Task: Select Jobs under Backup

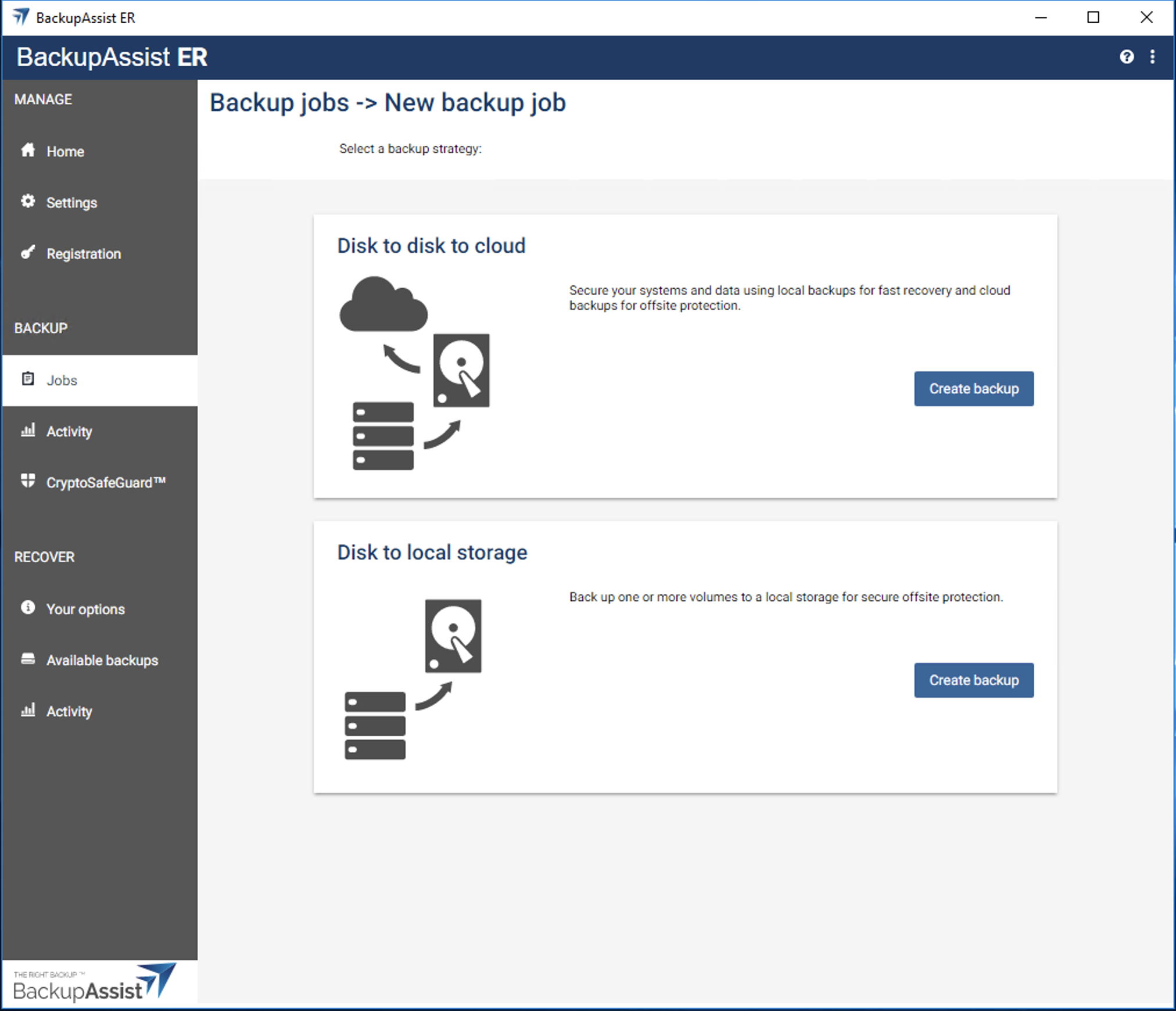Action: tap(62, 381)
